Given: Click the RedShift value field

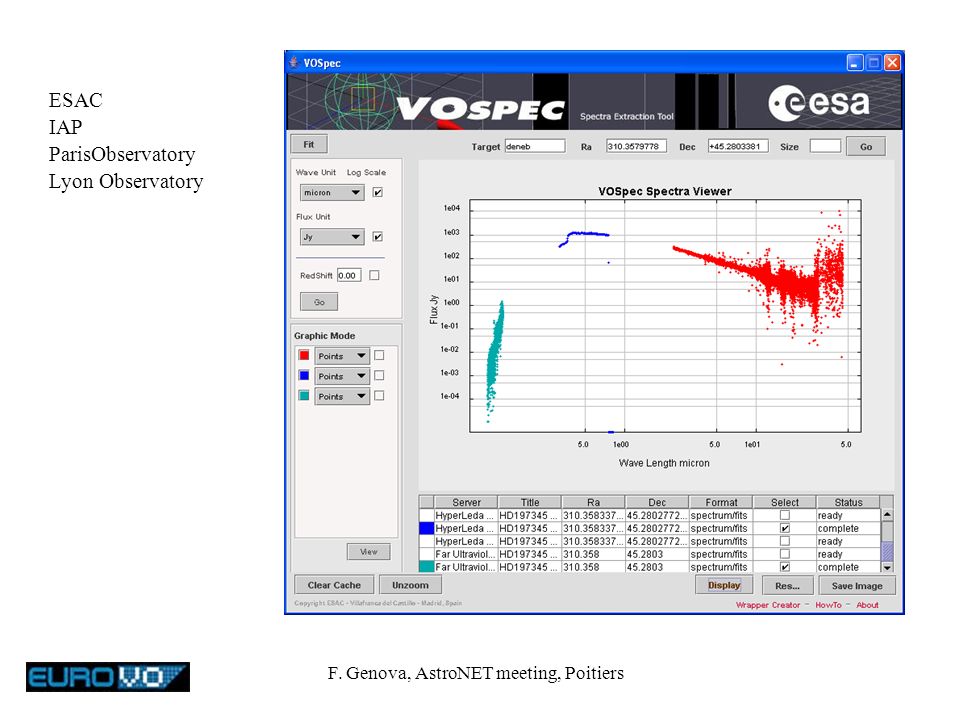Looking at the screenshot, I should [349, 276].
